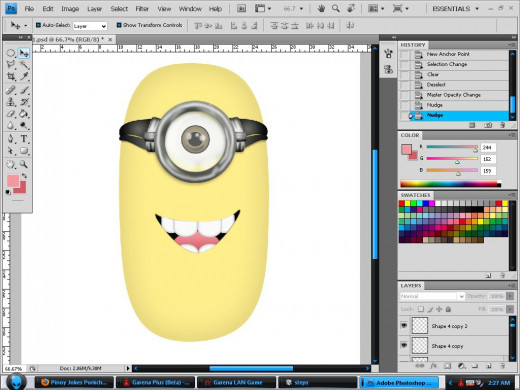Select the Rounded Rectangle shape tool
The height and width of the screenshot is (390, 520).
tap(24, 151)
